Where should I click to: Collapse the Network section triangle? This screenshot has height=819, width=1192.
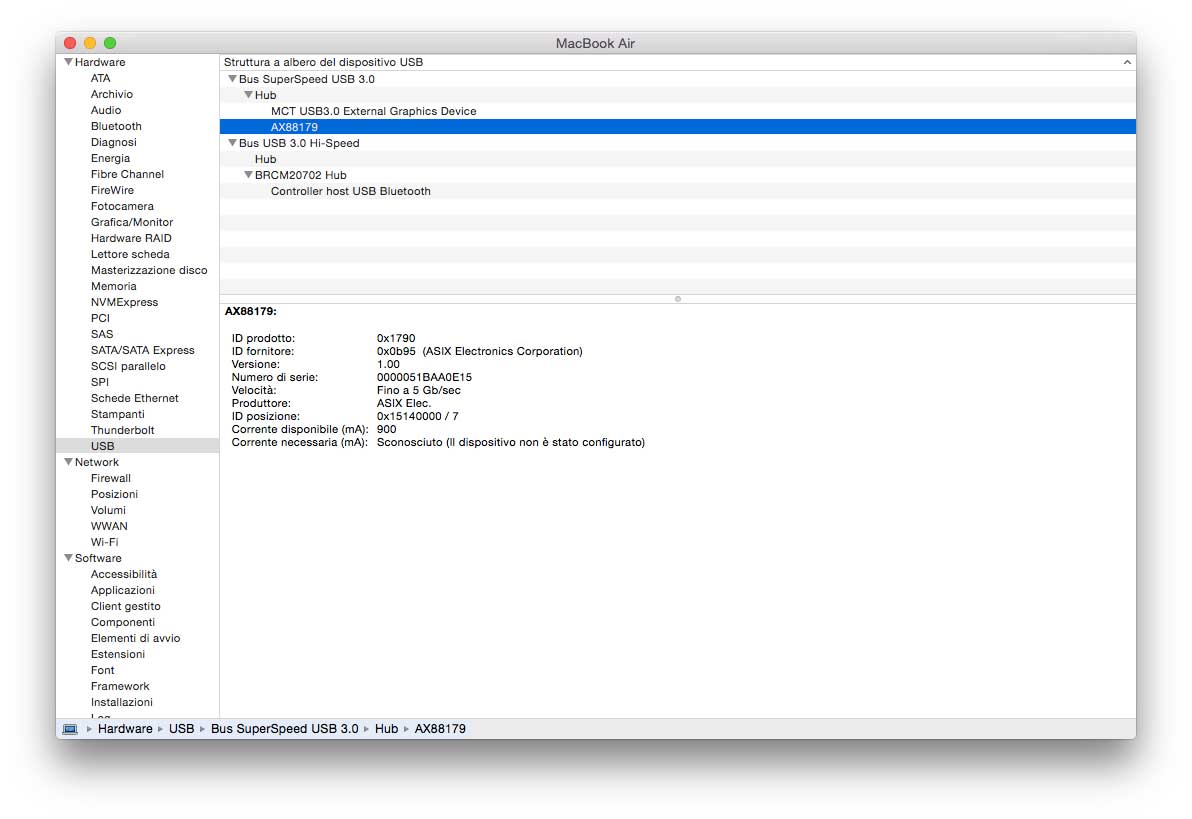tap(68, 462)
